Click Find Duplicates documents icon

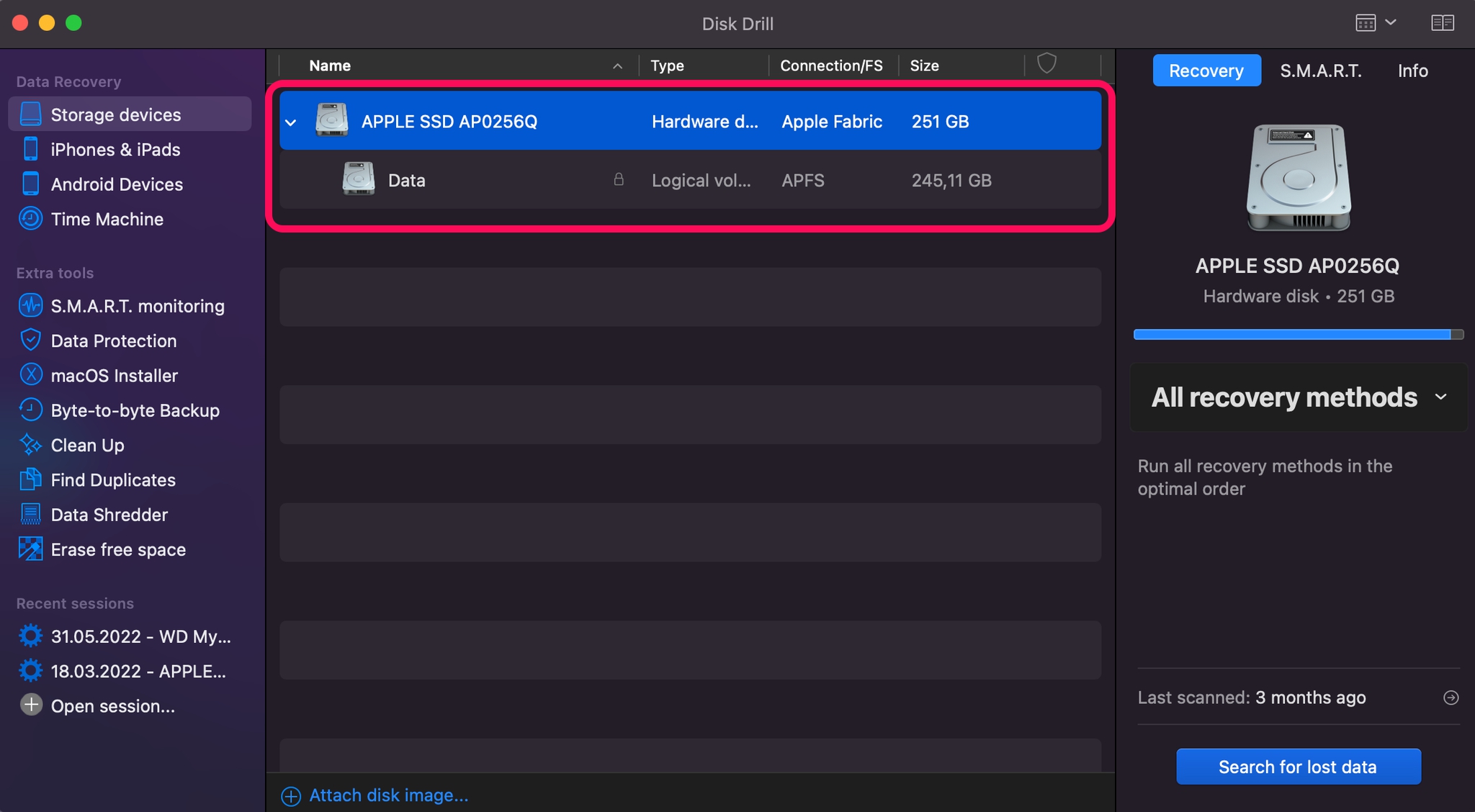30,479
